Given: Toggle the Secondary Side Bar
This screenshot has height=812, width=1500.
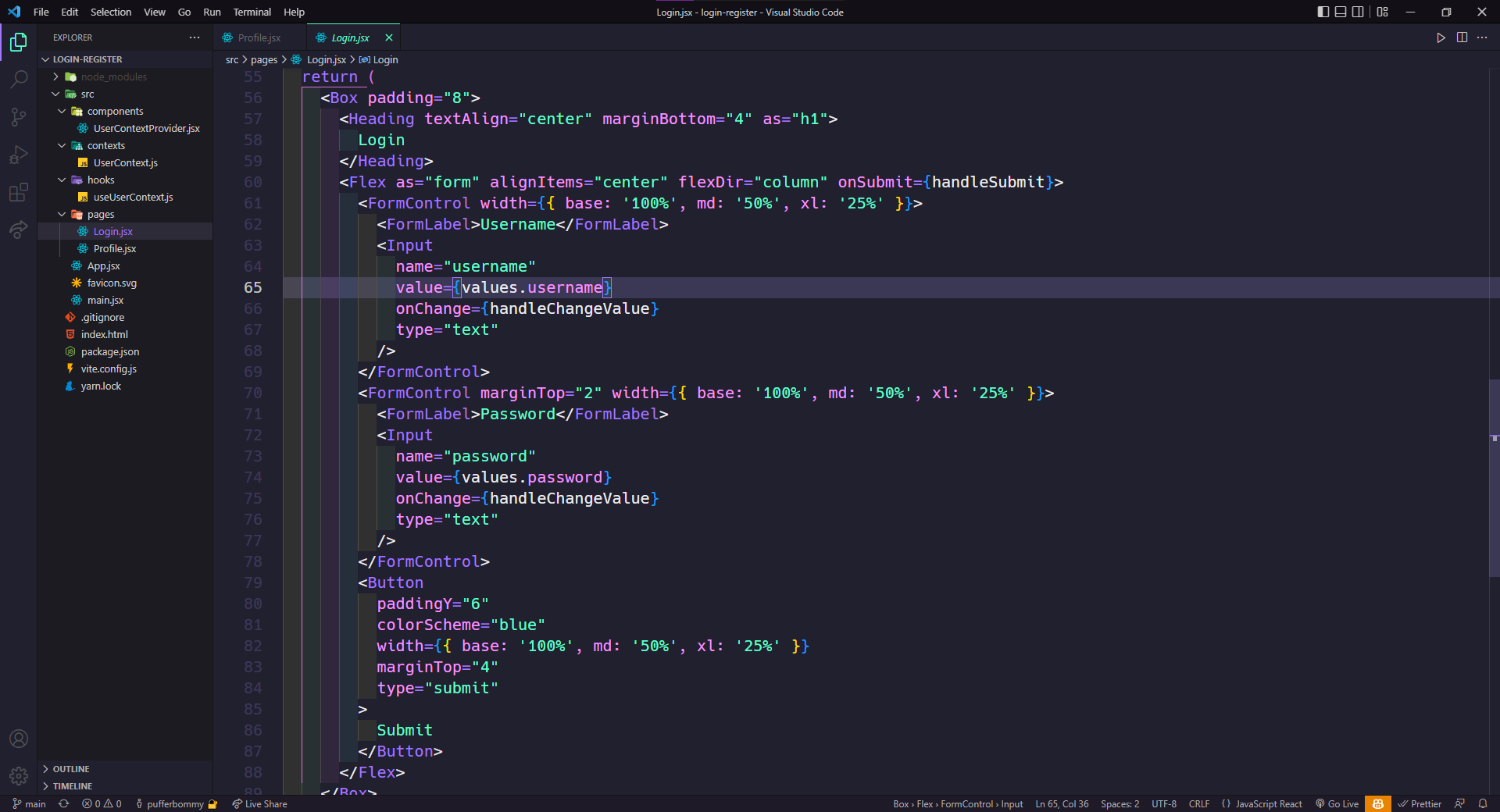Looking at the screenshot, I should coord(1359,12).
